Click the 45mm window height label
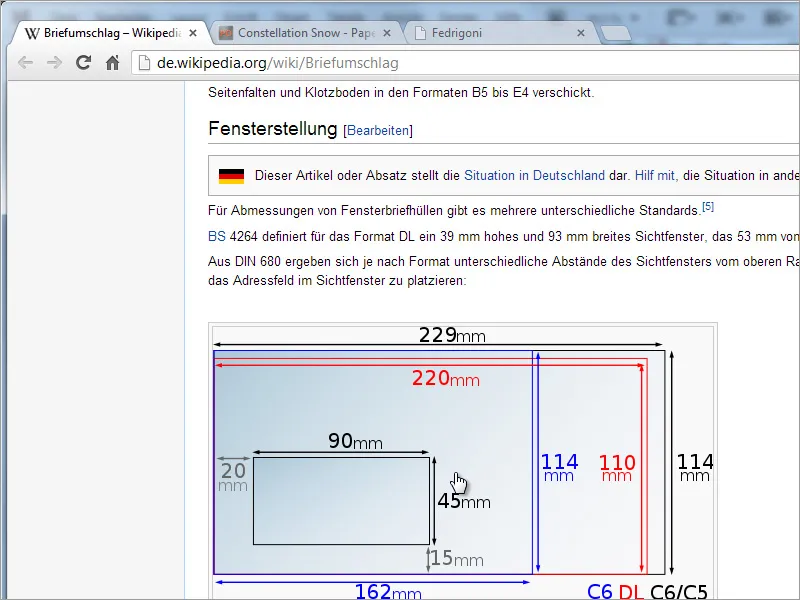The height and width of the screenshot is (600, 800). (464, 501)
